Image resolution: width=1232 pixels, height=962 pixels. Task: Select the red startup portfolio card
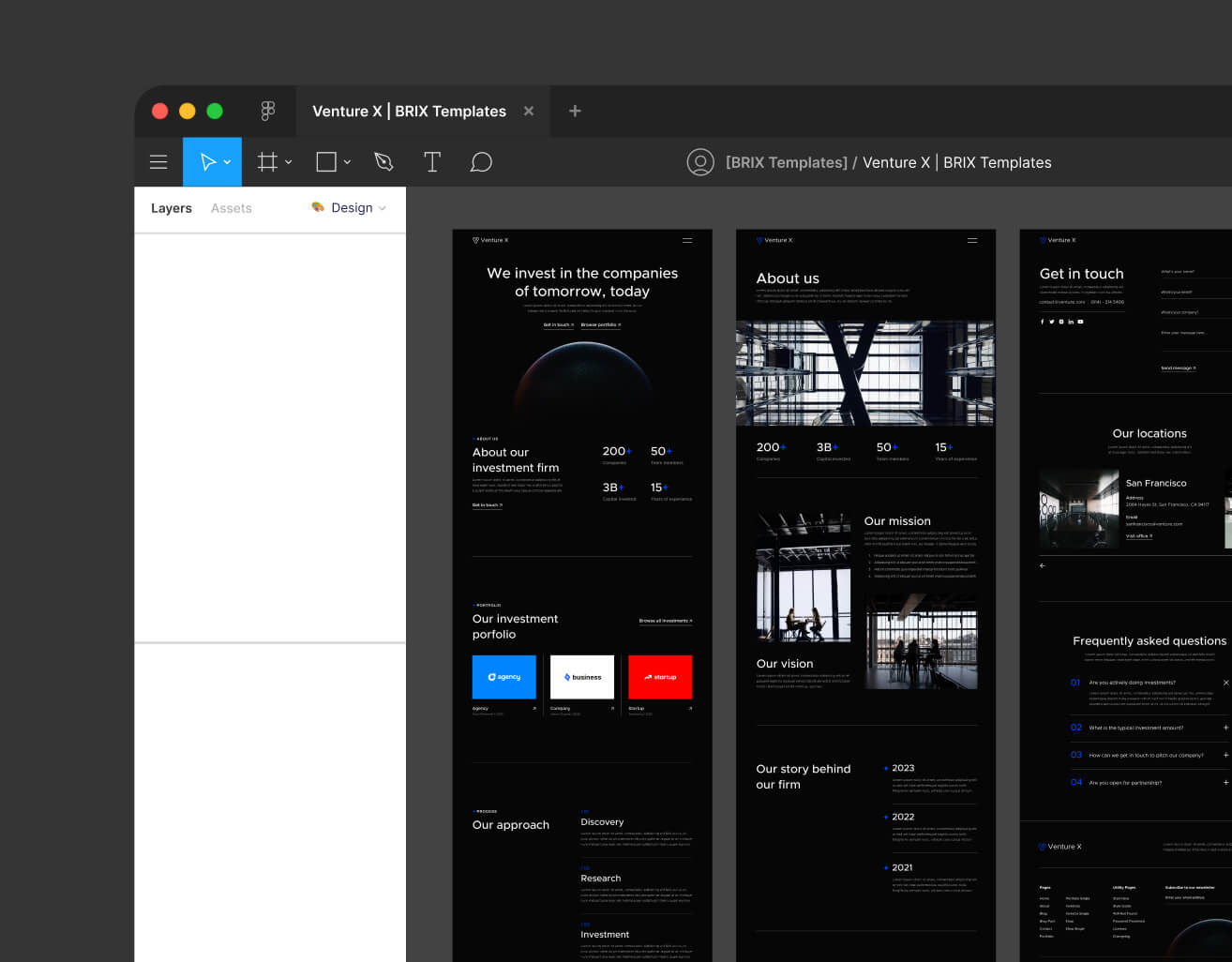[660, 677]
